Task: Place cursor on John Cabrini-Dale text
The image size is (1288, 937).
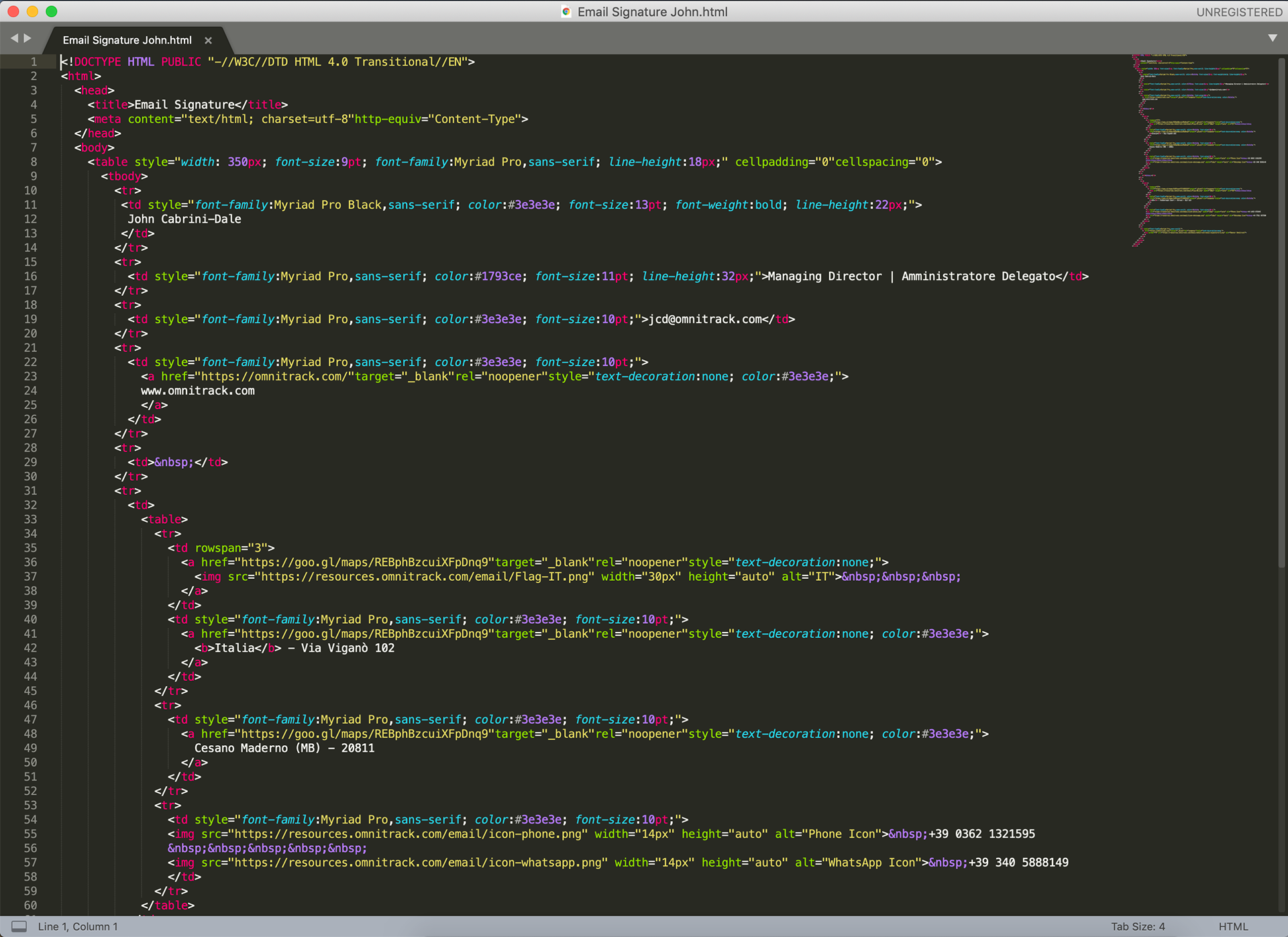Action: click(184, 219)
